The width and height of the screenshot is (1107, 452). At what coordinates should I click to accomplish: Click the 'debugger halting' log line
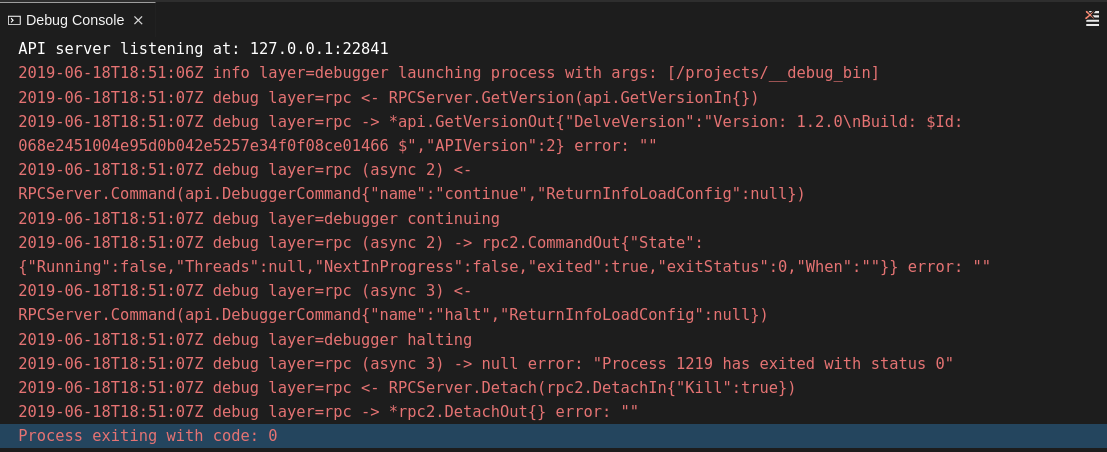tap(245, 339)
